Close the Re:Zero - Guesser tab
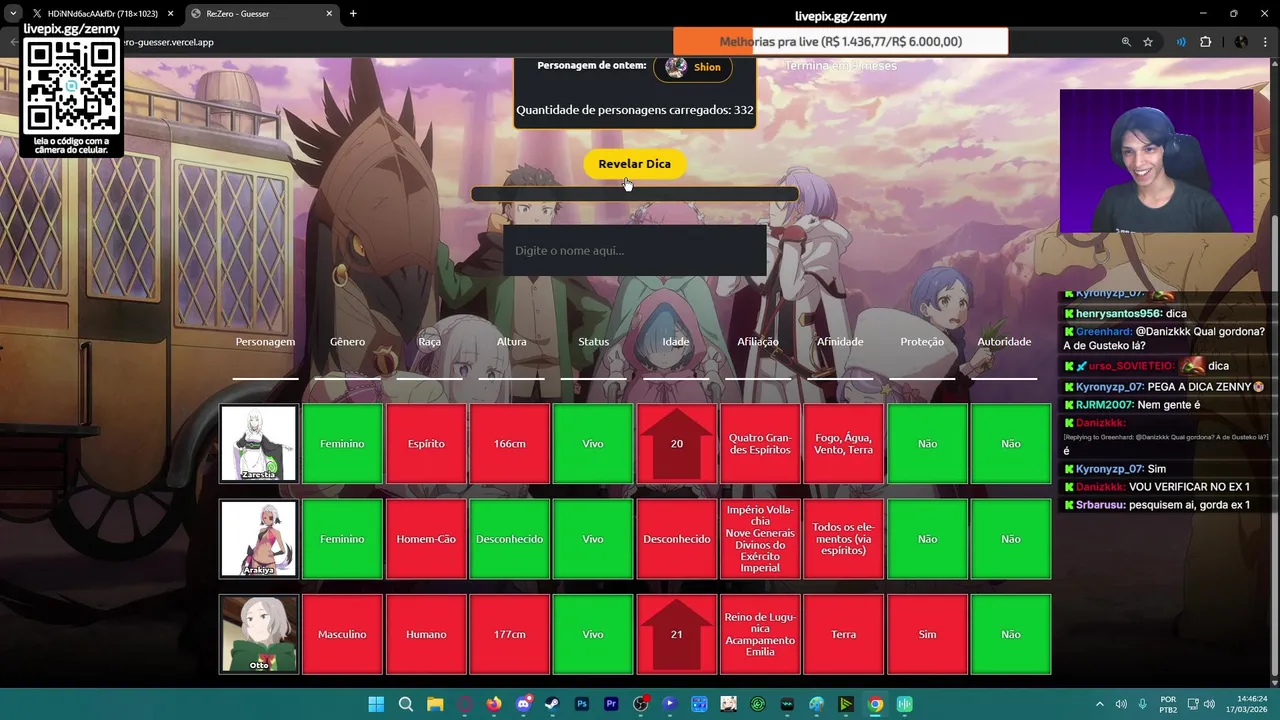Screen dimensions: 1280x720 (x=329, y=14)
